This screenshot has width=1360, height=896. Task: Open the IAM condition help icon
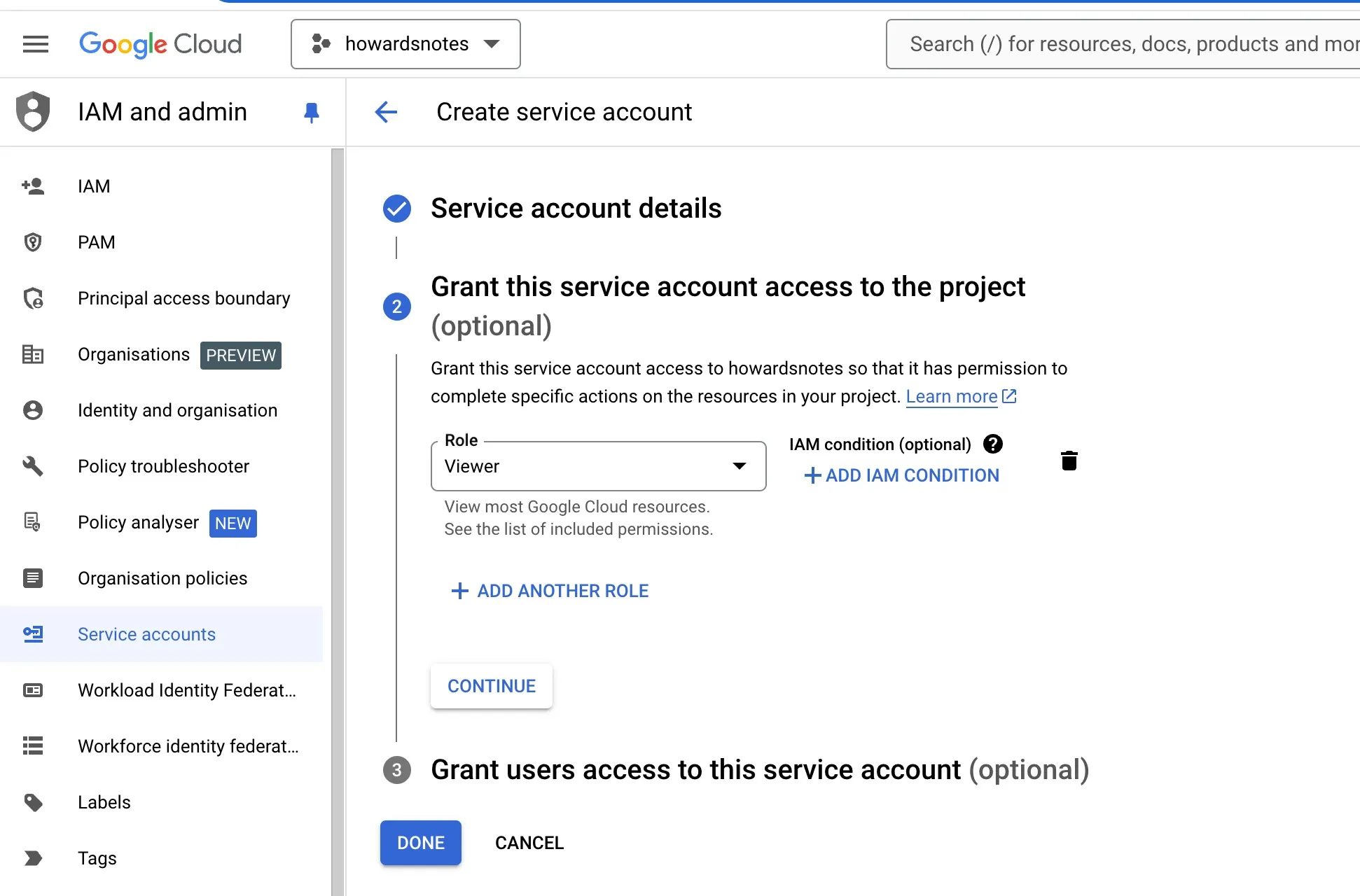992,444
